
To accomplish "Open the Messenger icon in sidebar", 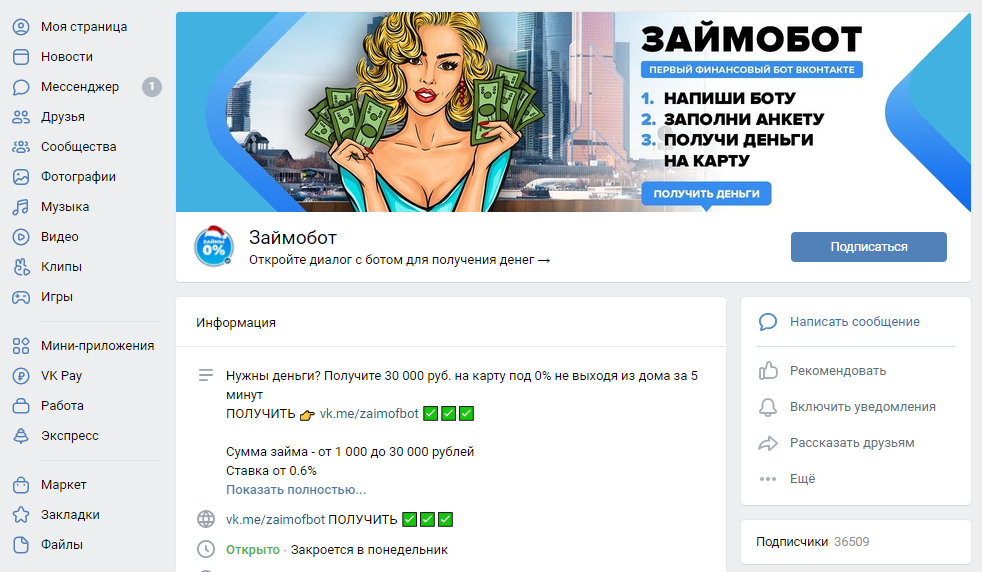I will tap(21, 87).
